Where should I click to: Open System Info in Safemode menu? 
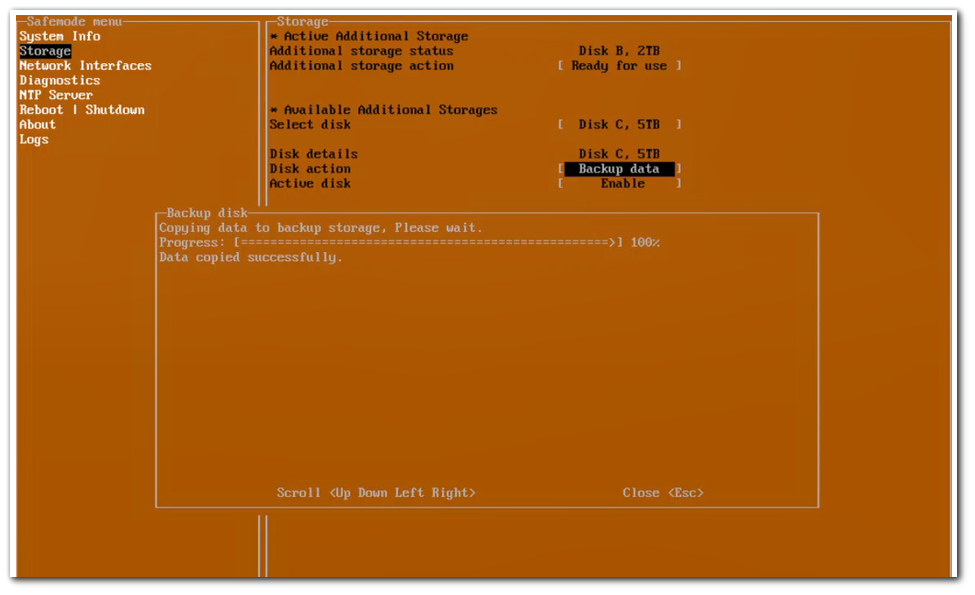point(60,36)
